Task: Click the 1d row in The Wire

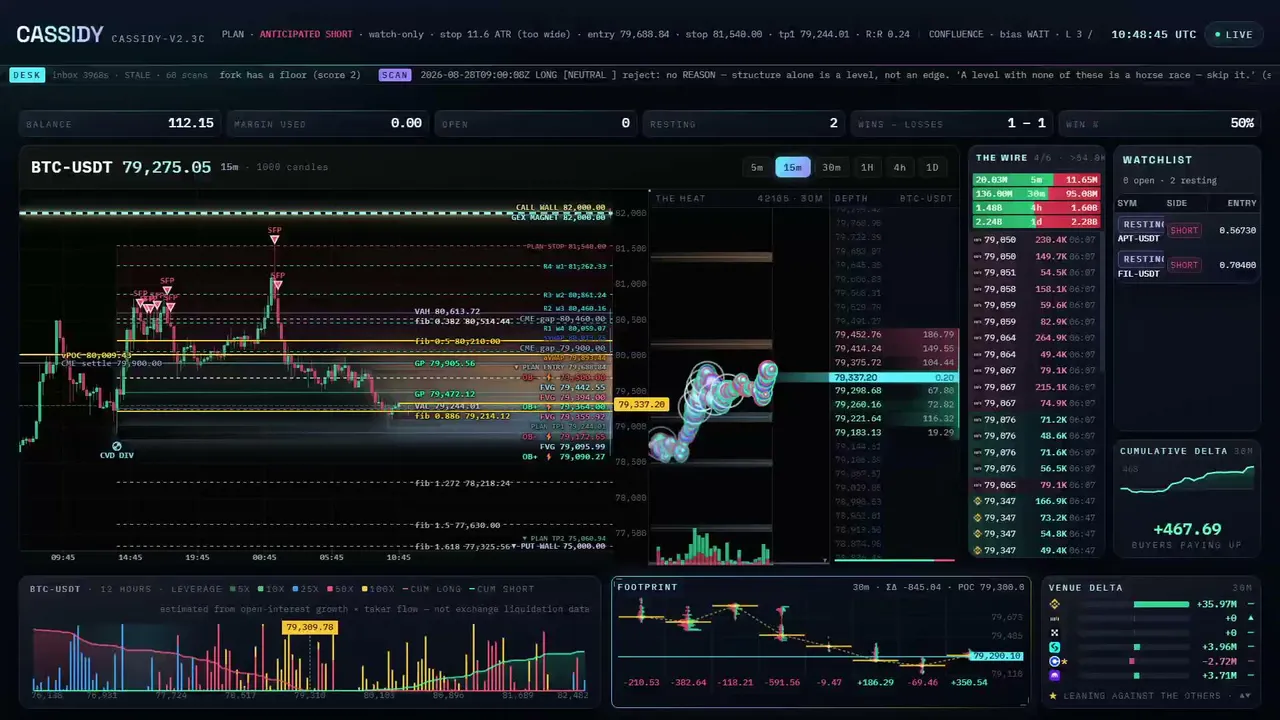Action: tap(1037, 222)
